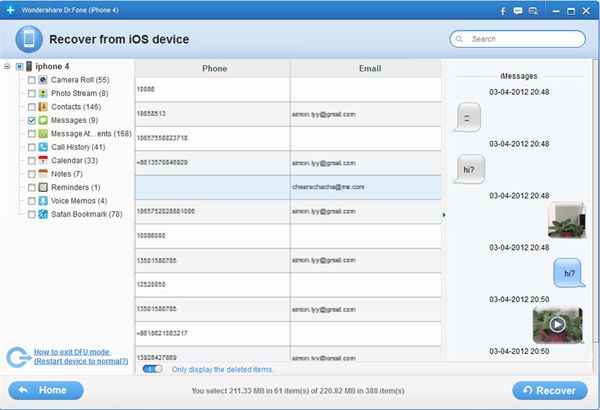The height and width of the screenshot is (410, 600).
Task: Select the row with phone 12520850
Action: pyautogui.click(x=288, y=285)
